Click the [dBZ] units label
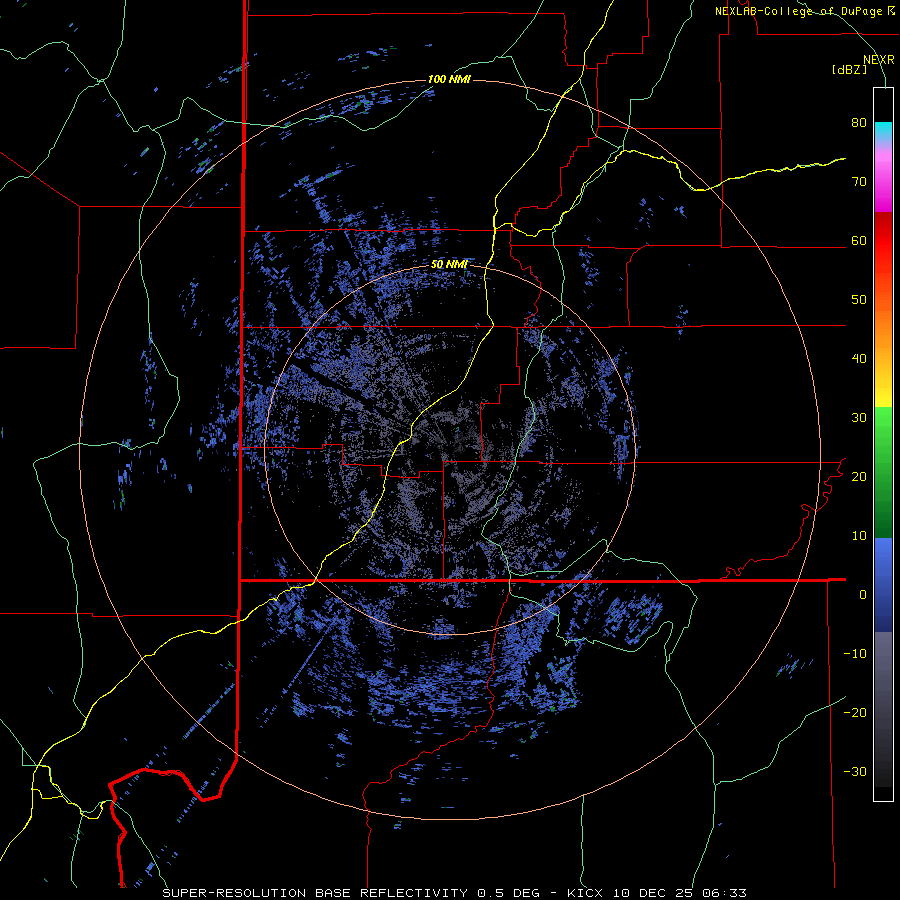 tap(849, 70)
